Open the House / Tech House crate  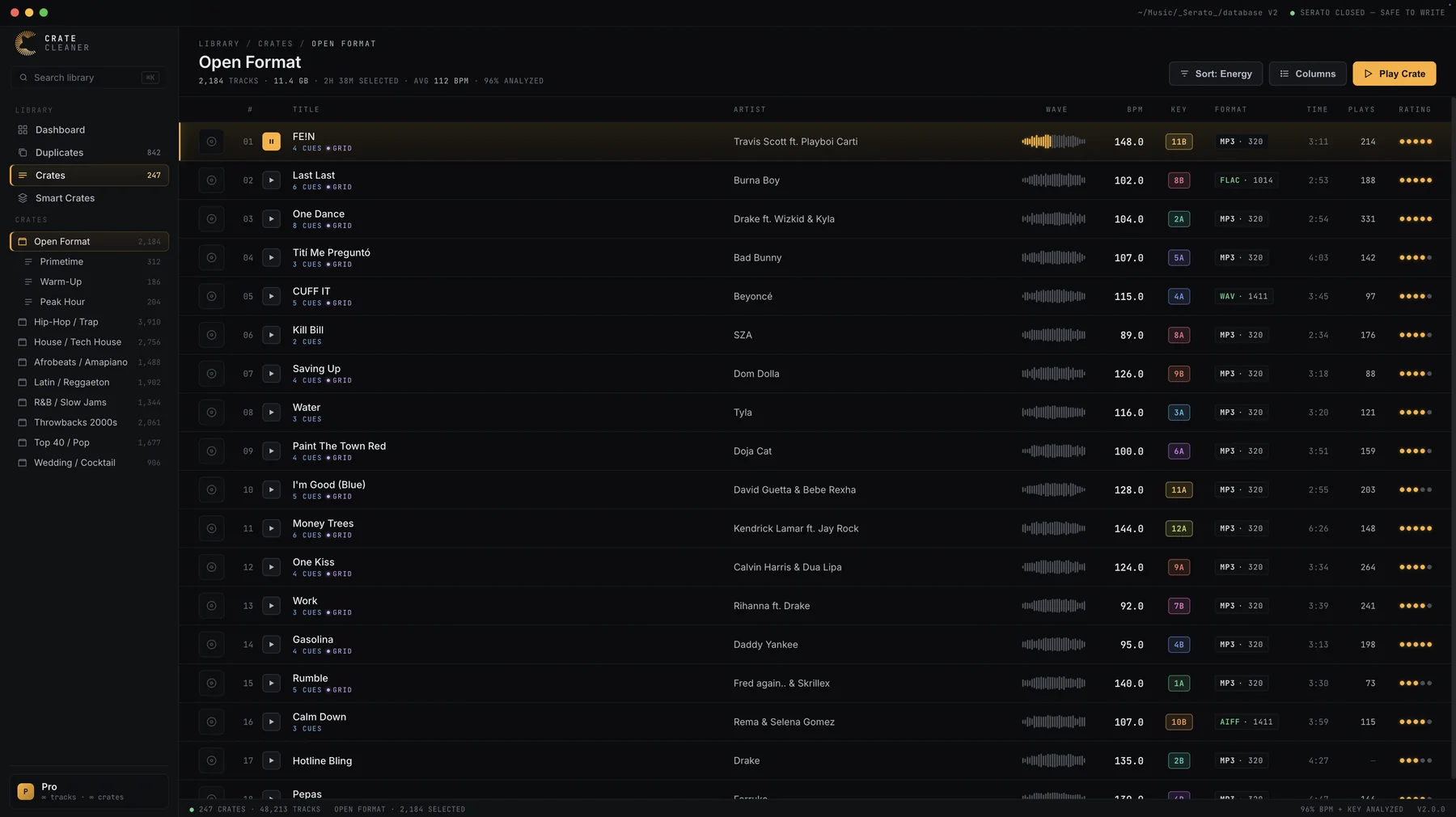[x=89, y=342]
